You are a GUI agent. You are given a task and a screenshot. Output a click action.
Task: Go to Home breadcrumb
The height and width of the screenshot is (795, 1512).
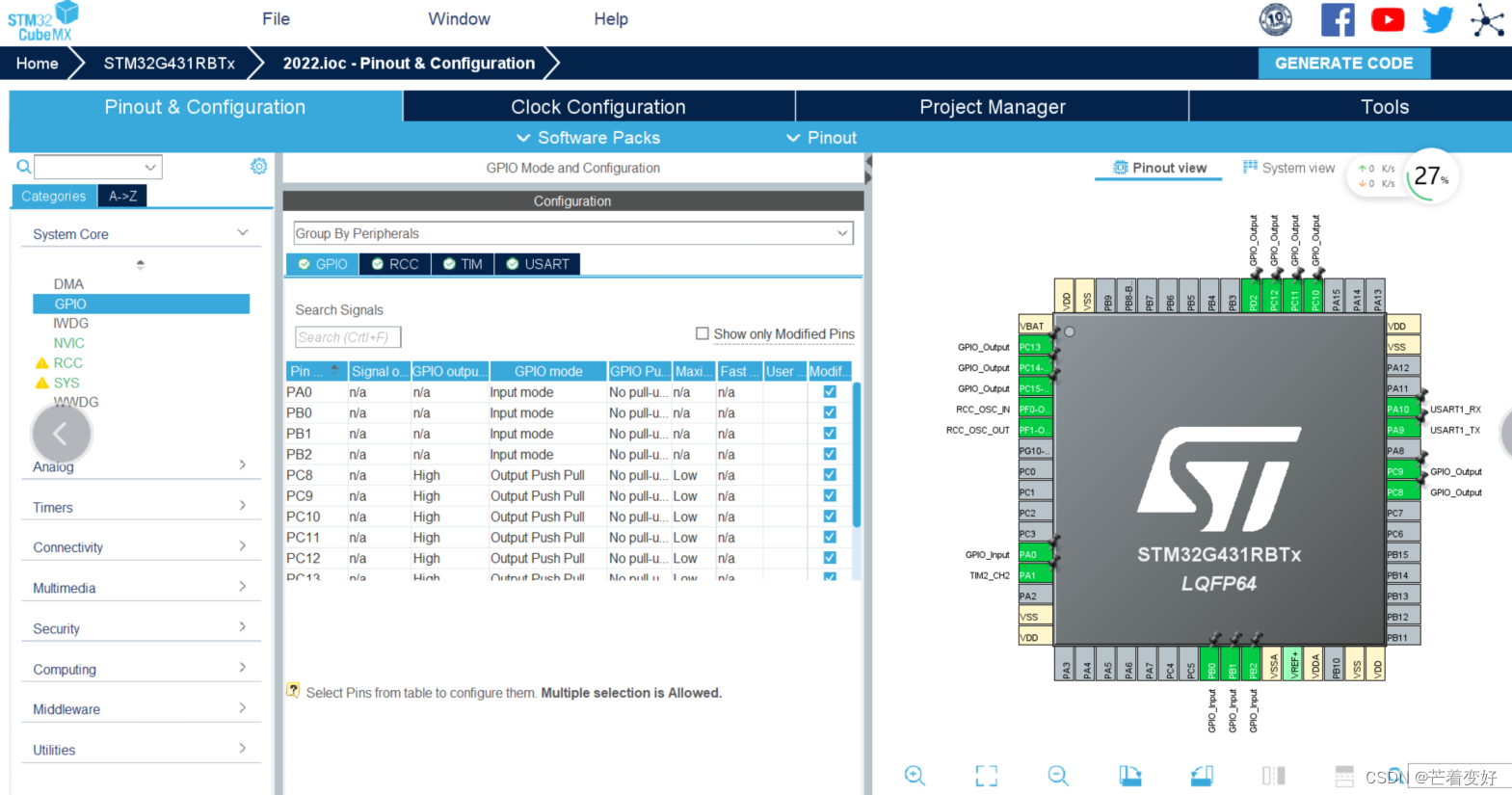tap(37, 64)
